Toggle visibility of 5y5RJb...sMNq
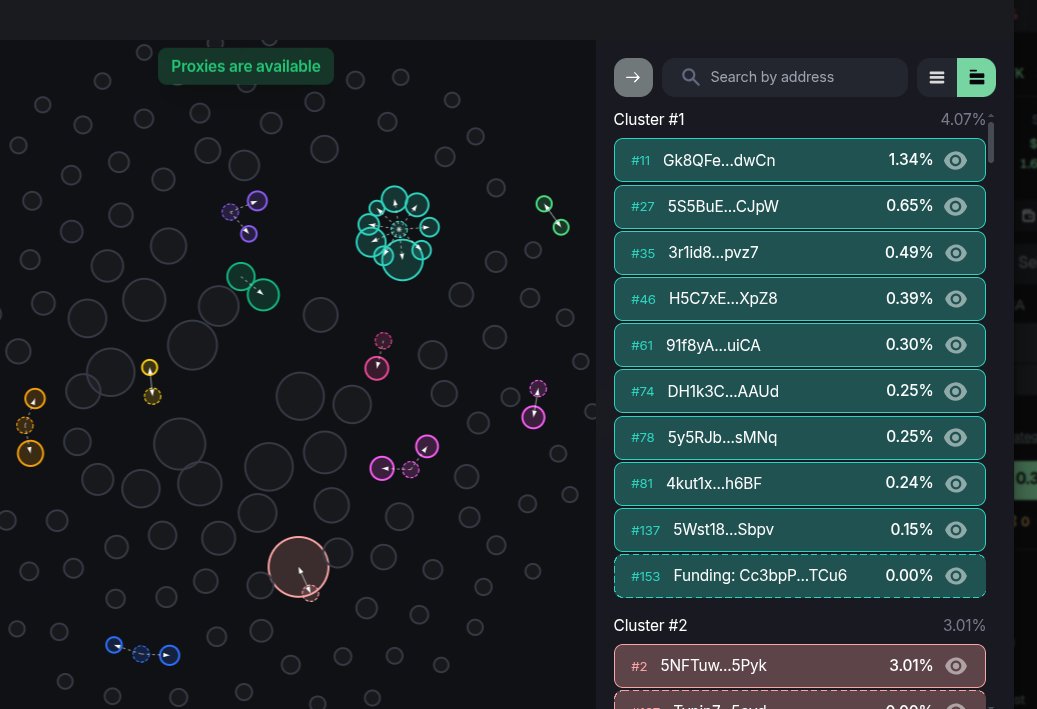1037x709 pixels. point(956,437)
